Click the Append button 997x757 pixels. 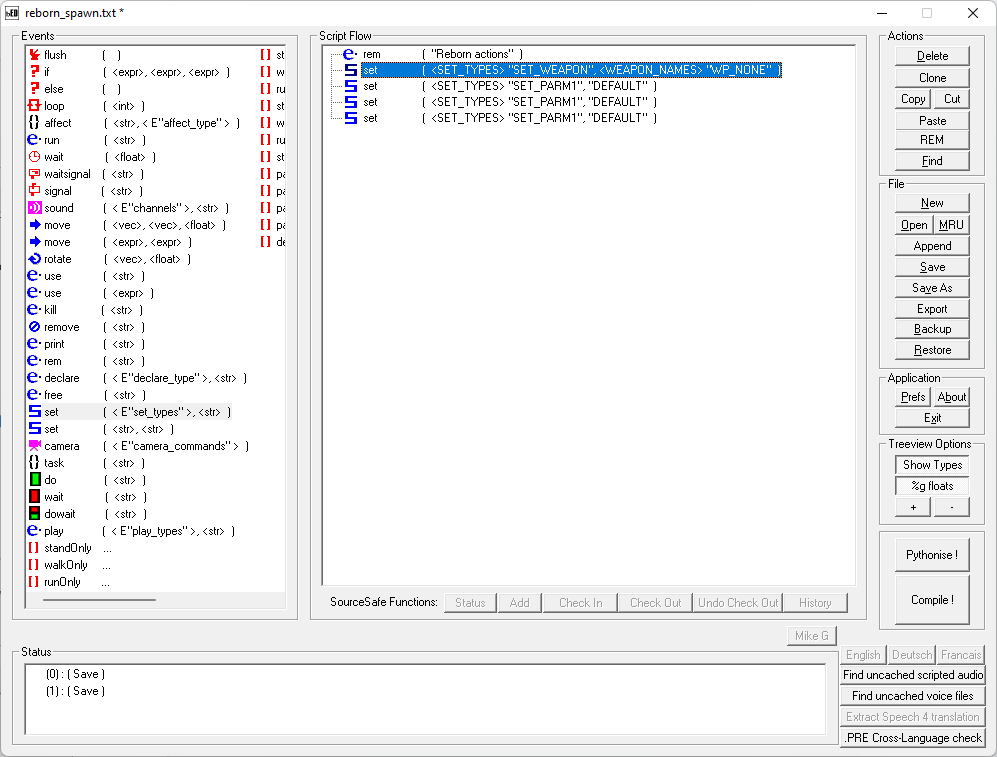[x=932, y=246]
